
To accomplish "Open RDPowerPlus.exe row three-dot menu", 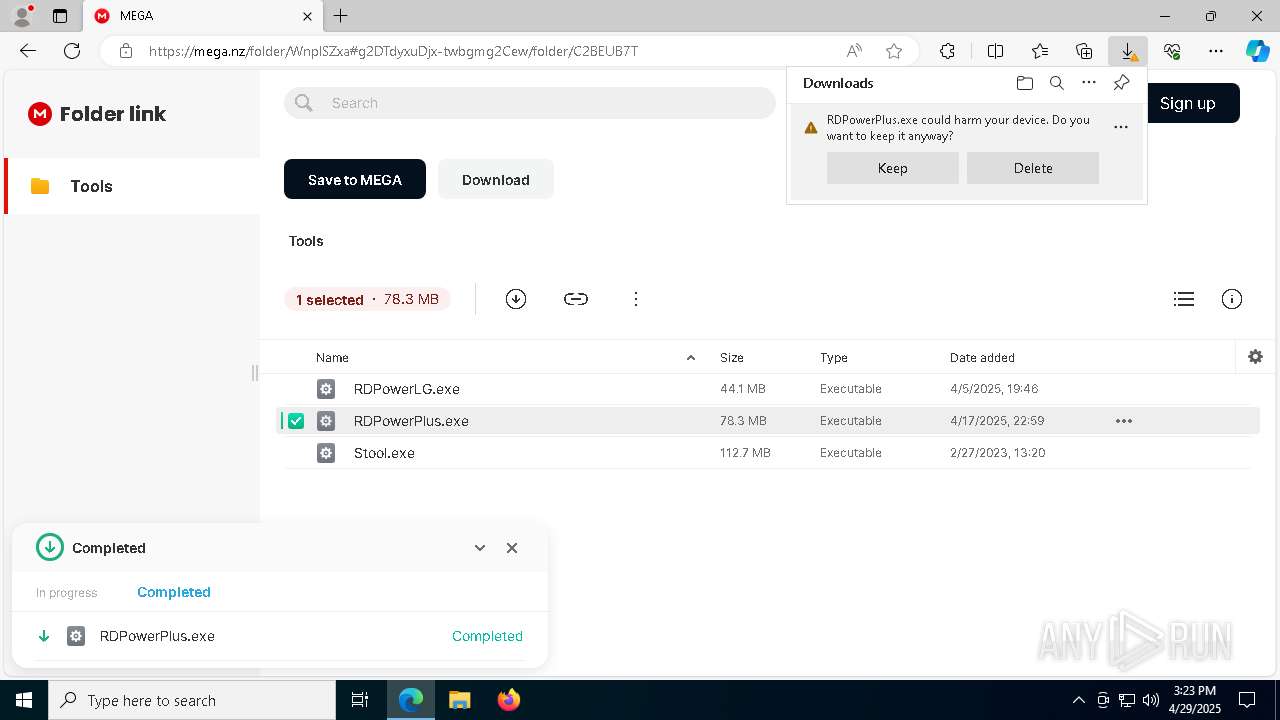I will 1124,421.
